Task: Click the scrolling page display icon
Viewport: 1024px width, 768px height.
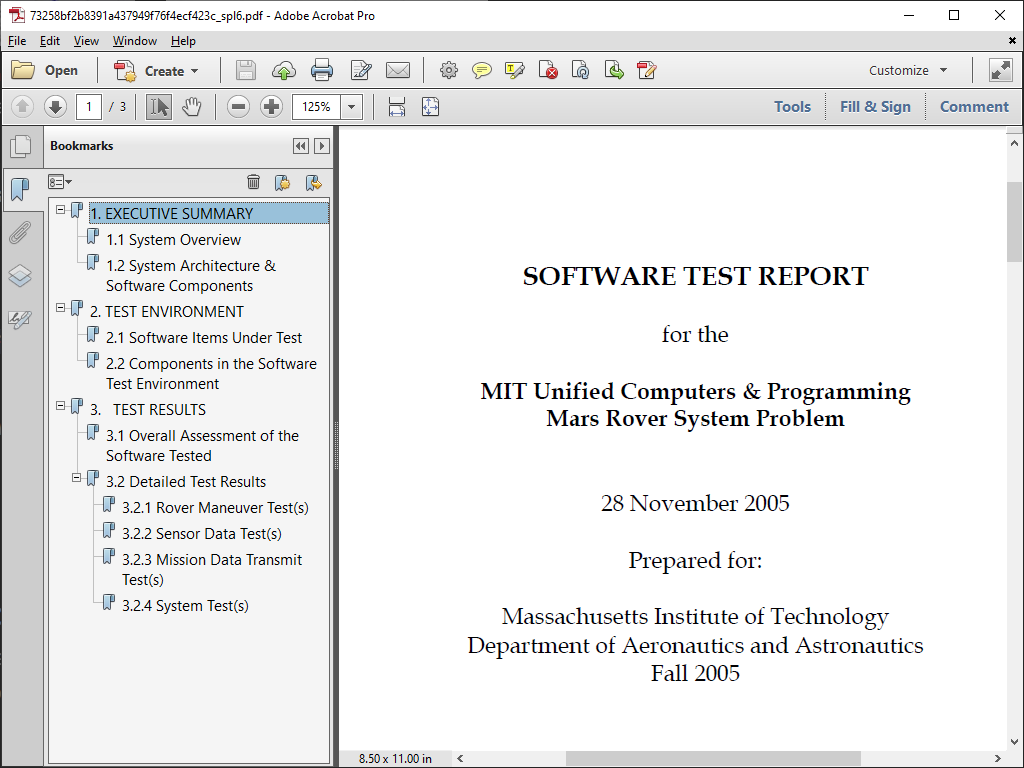Action: [x=396, y=106]
